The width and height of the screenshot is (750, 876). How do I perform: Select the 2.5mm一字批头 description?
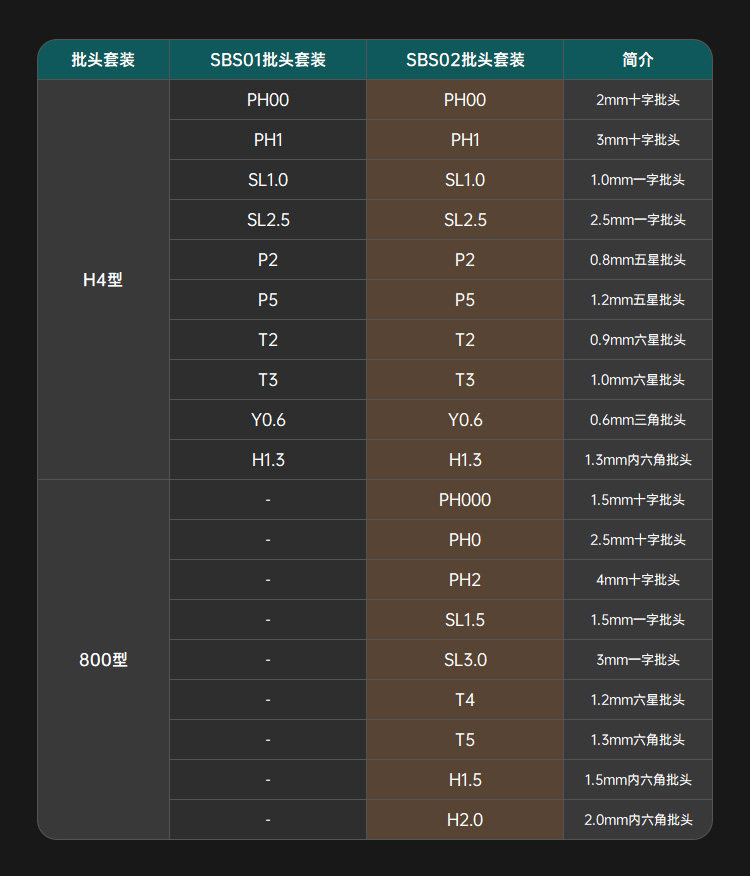(638, 220)
